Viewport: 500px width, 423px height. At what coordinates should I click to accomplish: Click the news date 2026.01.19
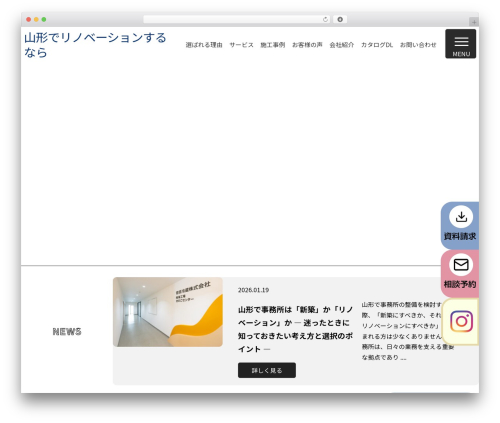[253, 290]
